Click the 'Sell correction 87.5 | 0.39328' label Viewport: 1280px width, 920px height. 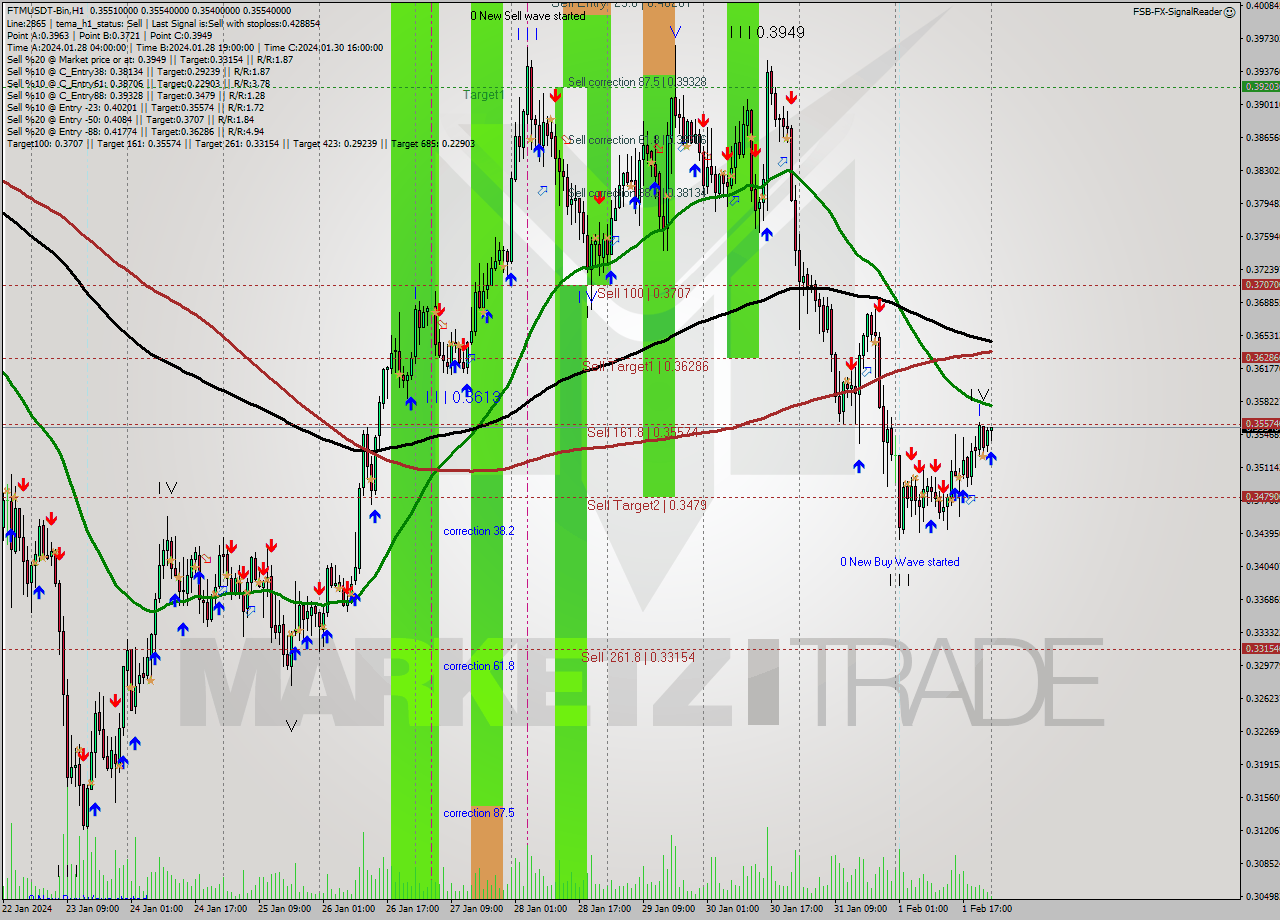(637, 82)
